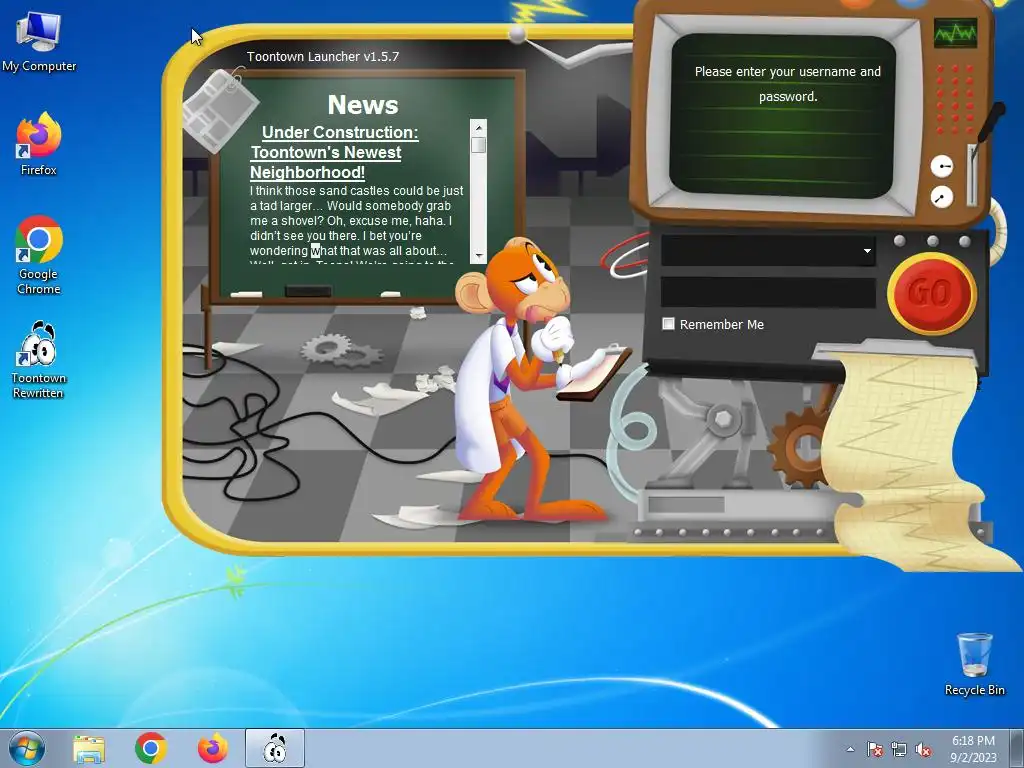
Task: Launch Firefox from the taskbar
Action: point(213,748)
